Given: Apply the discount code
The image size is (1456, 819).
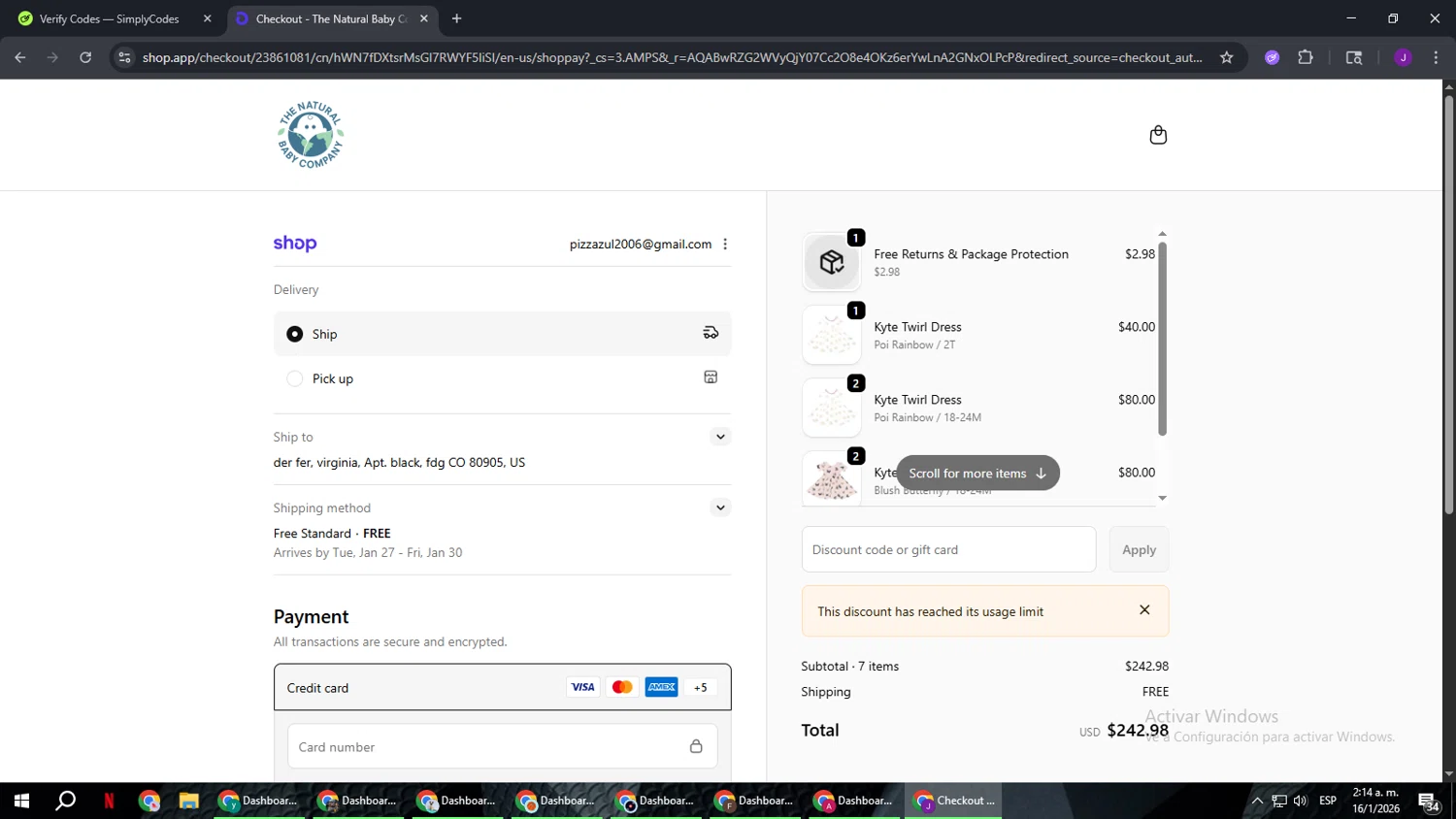Looking at the screenshot, I should click(x=1139, y=549).
